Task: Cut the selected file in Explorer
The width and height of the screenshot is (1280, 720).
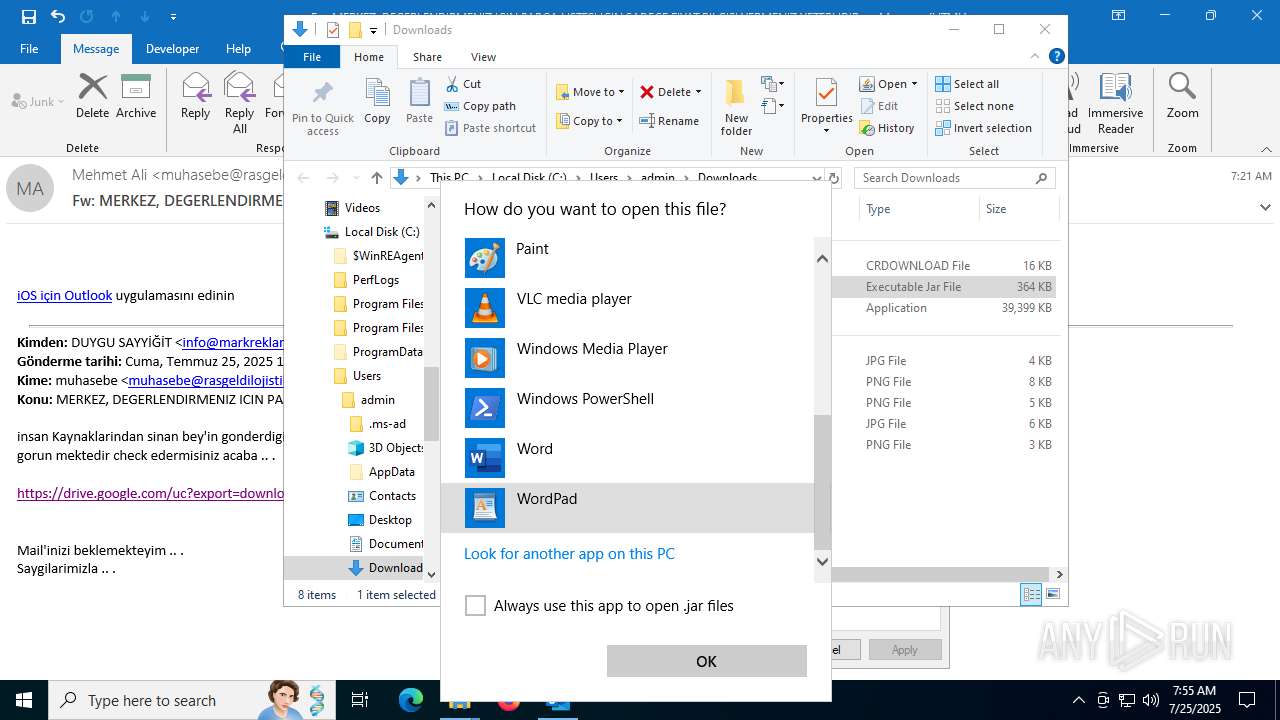Action: tap(463, 84)
